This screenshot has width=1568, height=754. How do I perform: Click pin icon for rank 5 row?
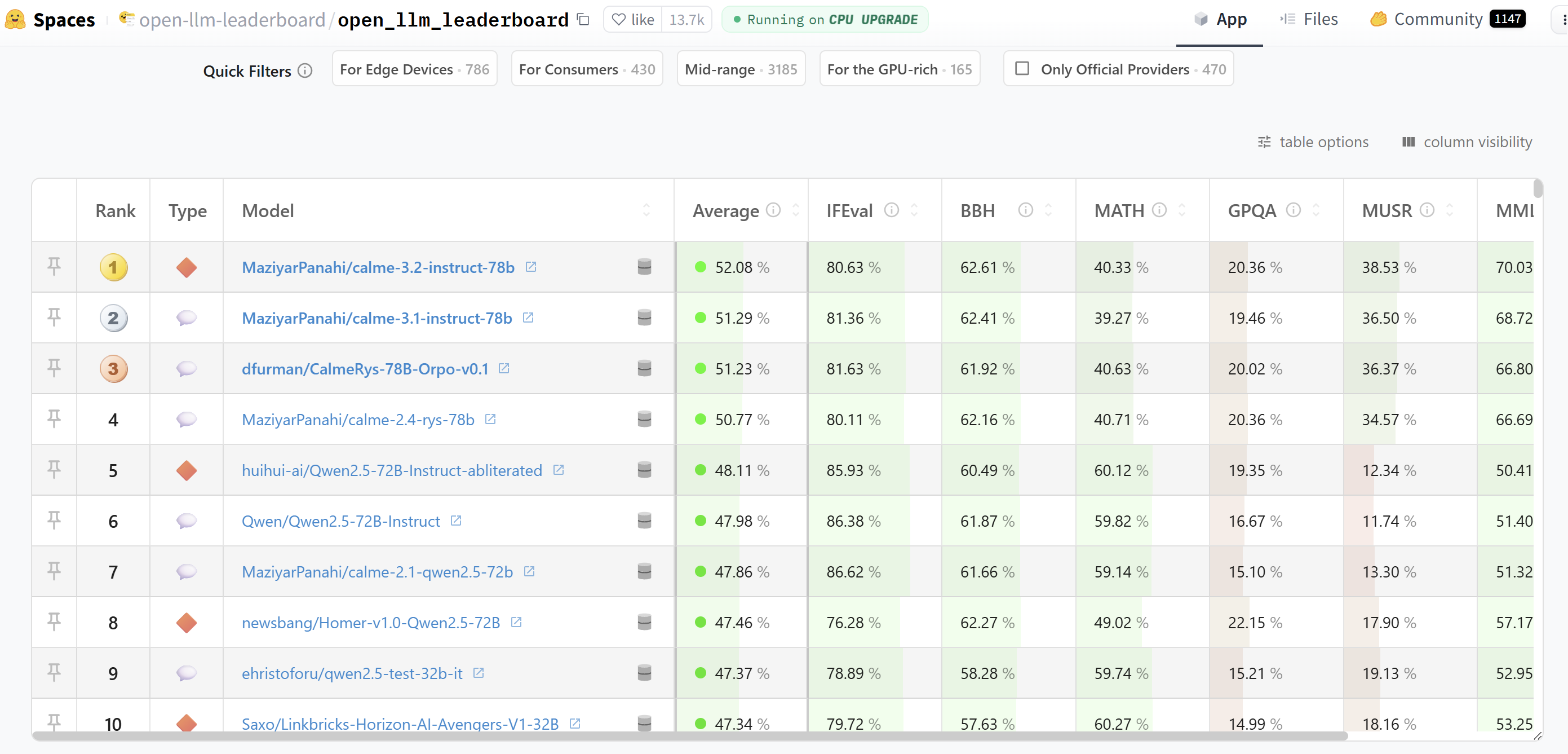pyautogui.click(x=54, y=469)
